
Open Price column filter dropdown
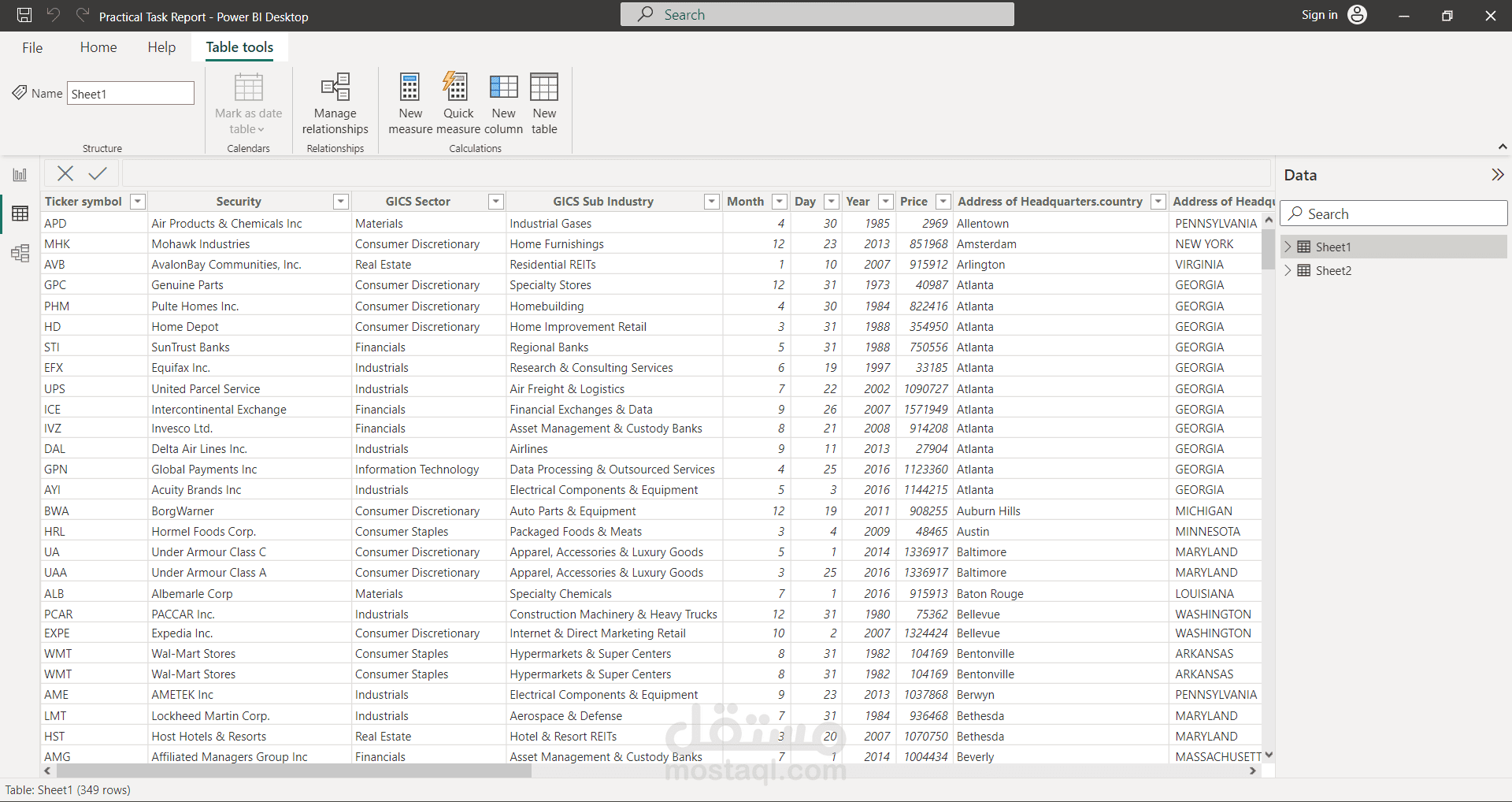click(x=943, y=202)
